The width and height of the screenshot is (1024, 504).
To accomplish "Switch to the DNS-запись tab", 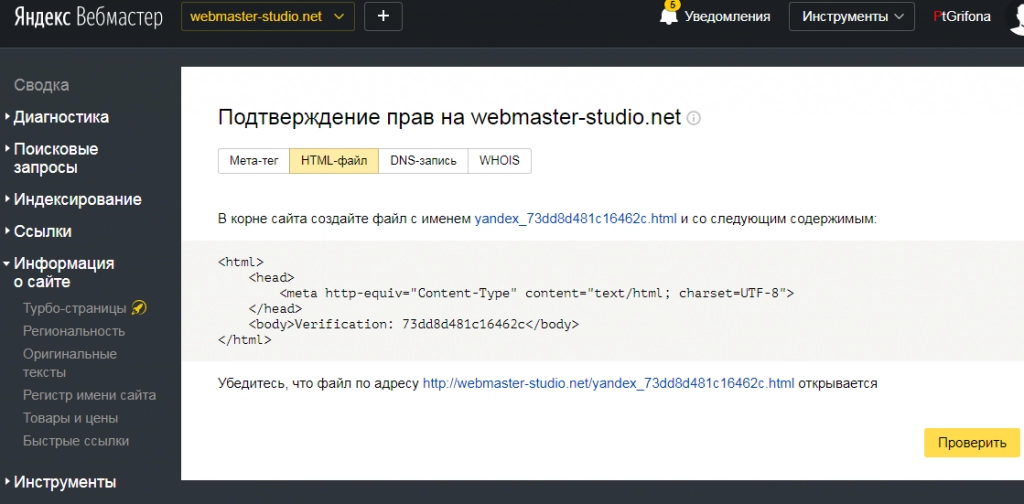I will click(423, 161).
